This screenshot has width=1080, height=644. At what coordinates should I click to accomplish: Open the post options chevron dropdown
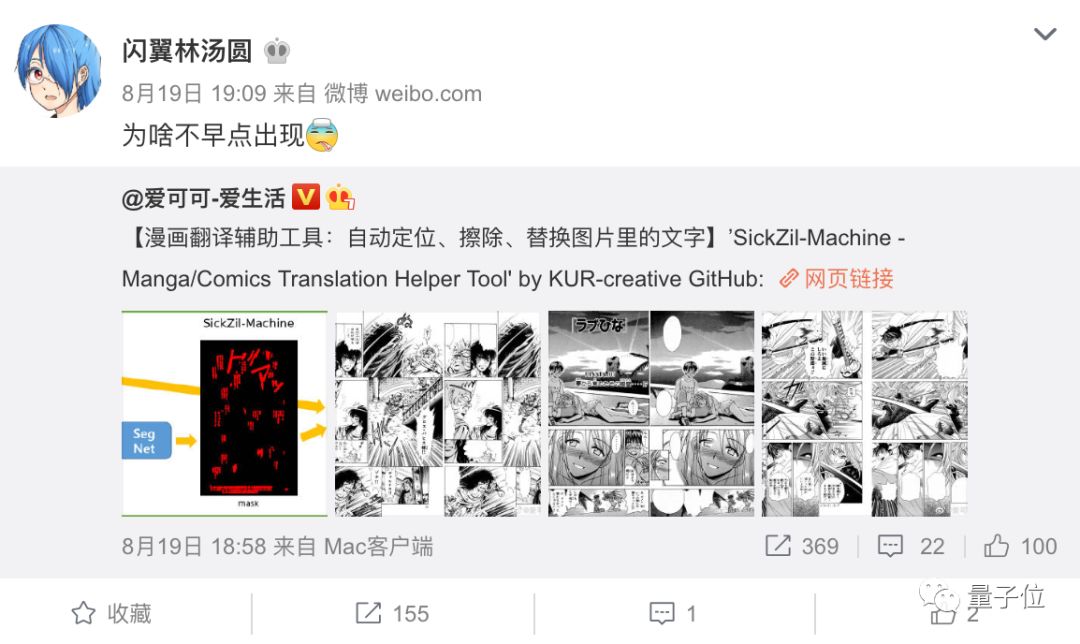tap(1045, 34)
